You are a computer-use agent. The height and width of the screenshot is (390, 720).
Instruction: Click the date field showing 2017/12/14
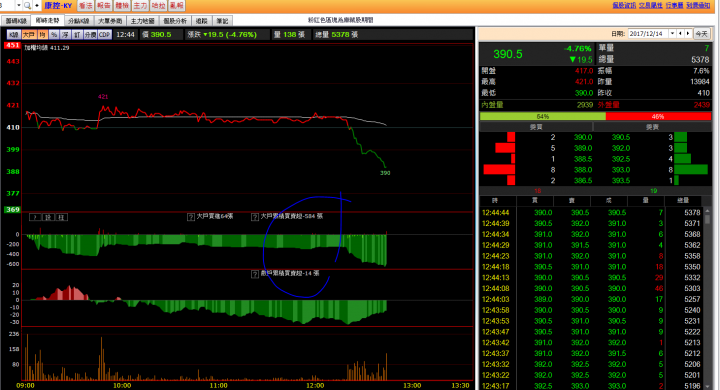648,34
